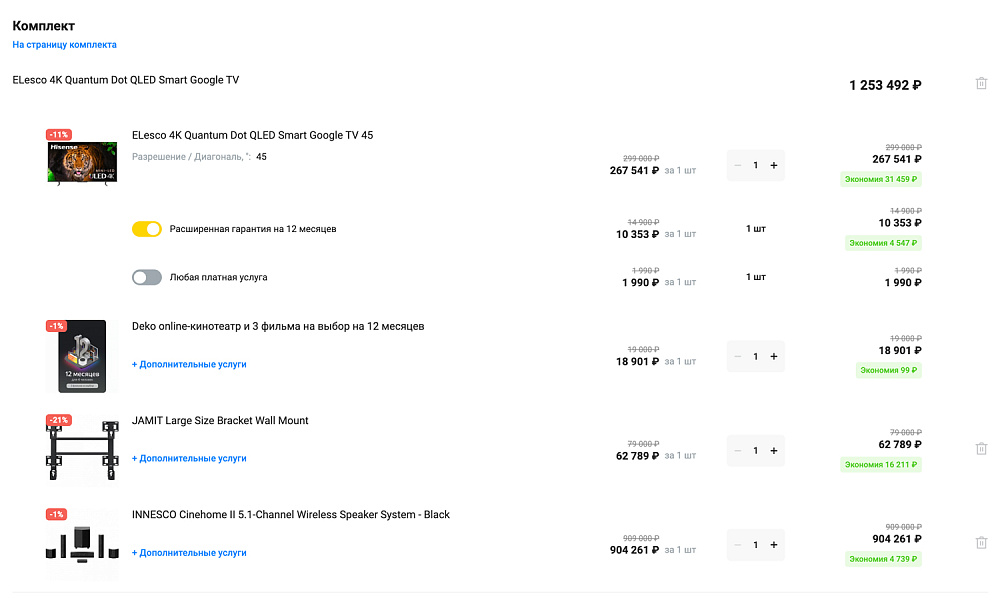Increase INNESCO Speaker System quantity with plus
This screenshot has height=600, width=1000.
(774, 545)
